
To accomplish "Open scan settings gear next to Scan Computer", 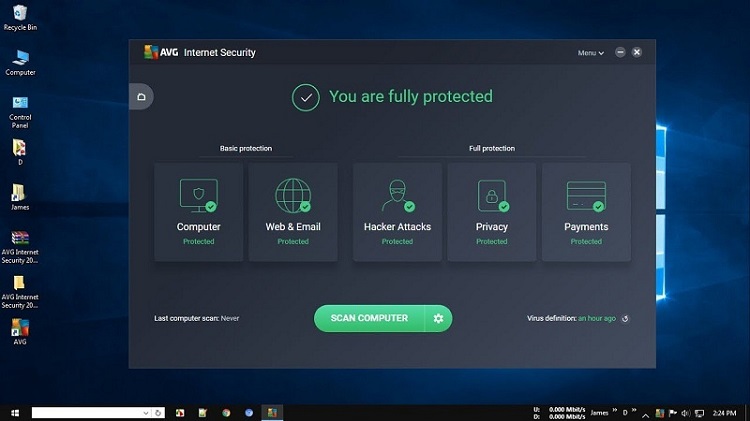I will click(438, 318).
